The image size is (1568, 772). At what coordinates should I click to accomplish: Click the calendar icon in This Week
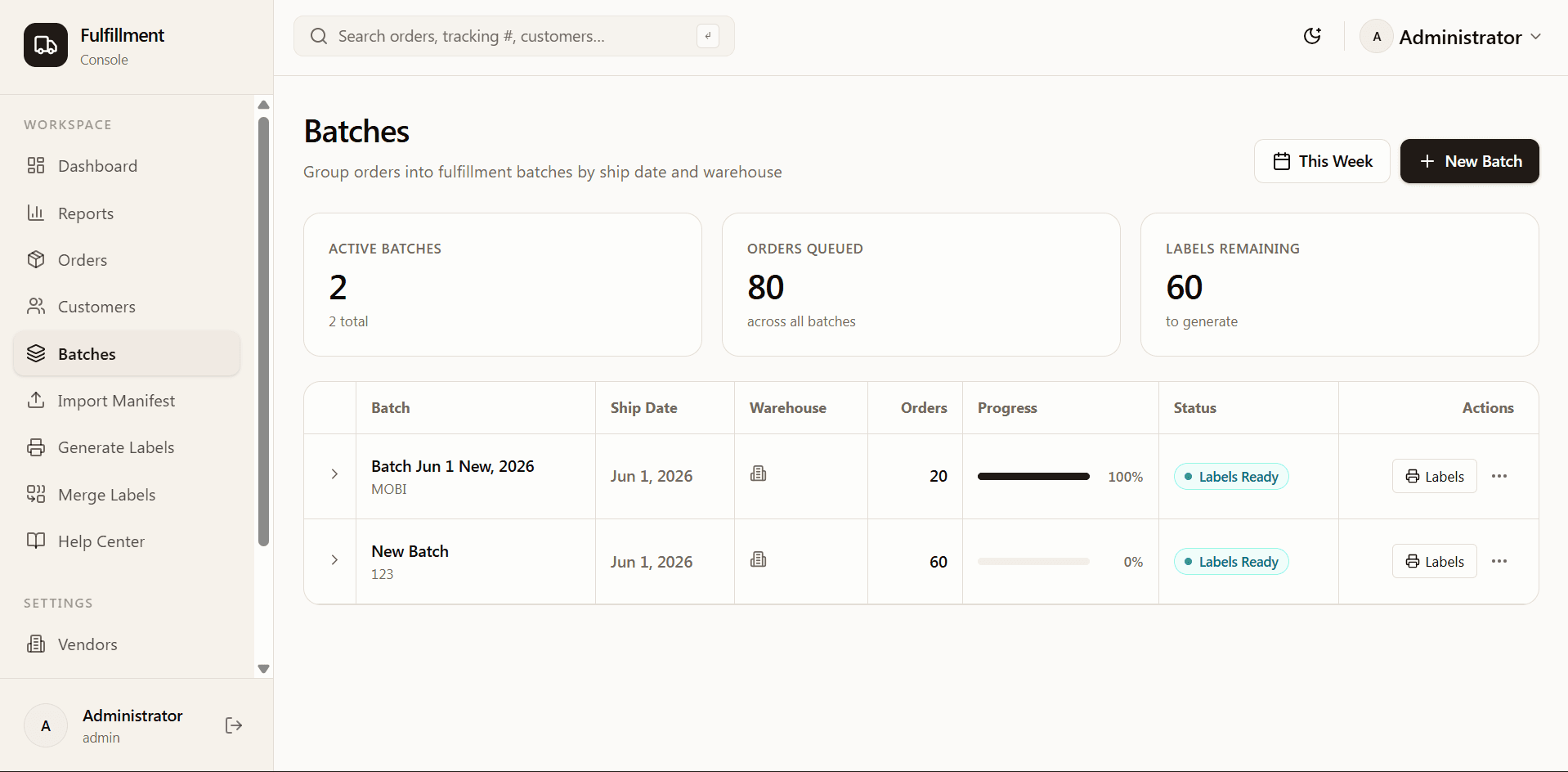1282,161
